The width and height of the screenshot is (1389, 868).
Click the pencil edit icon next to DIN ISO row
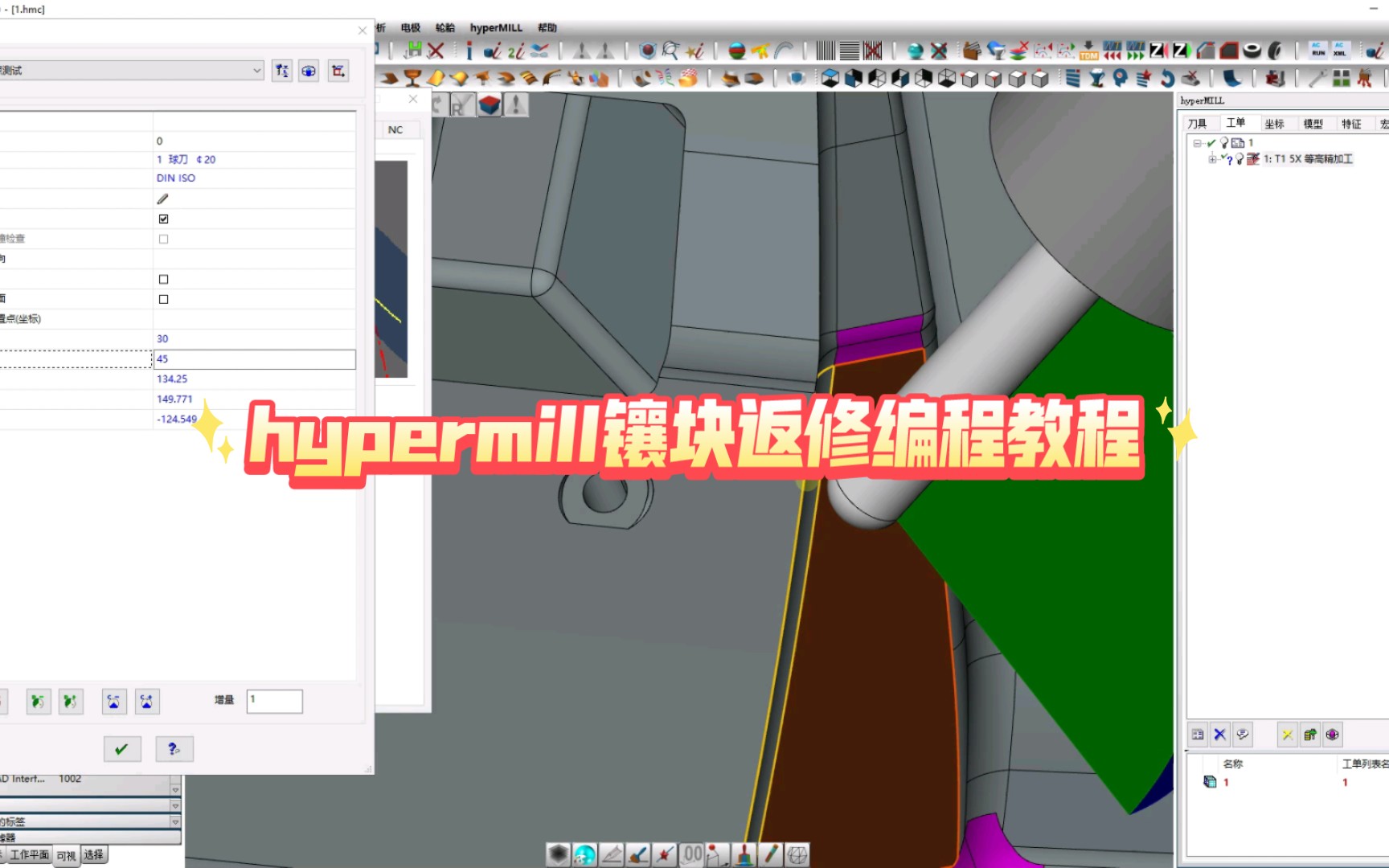tap(163, 199)
